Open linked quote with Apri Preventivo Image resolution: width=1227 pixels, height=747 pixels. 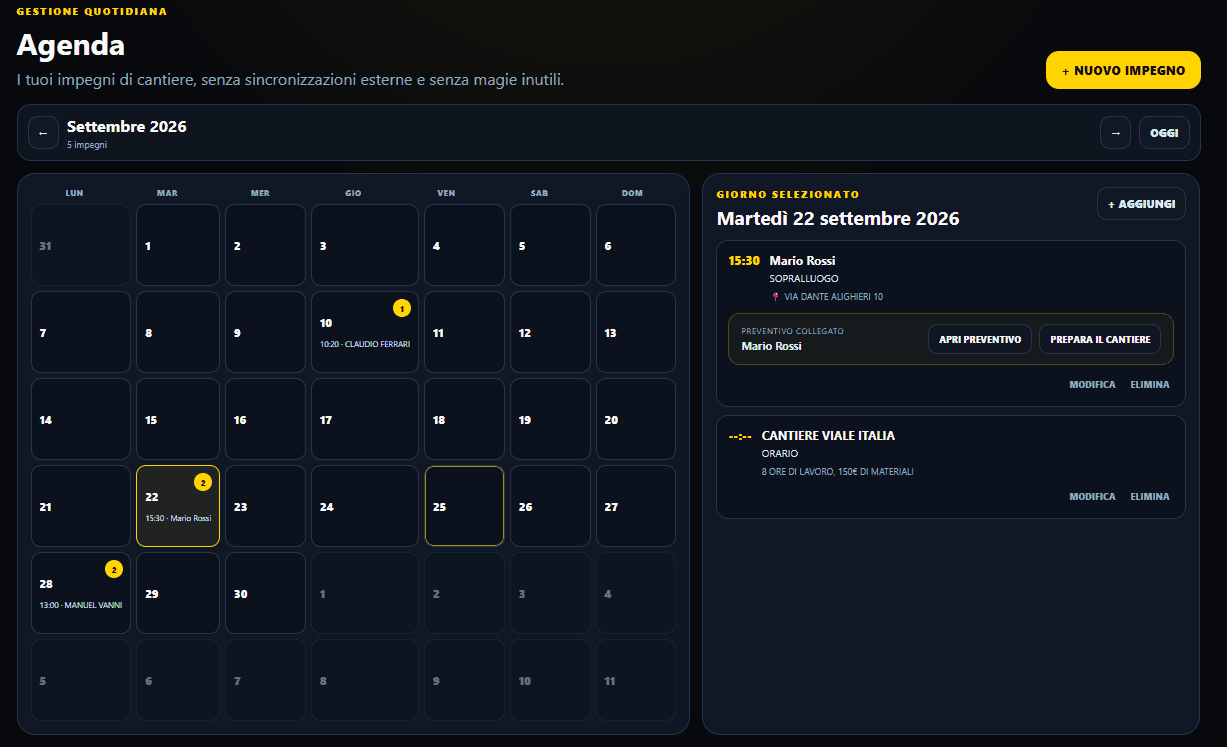pos(980,339)
